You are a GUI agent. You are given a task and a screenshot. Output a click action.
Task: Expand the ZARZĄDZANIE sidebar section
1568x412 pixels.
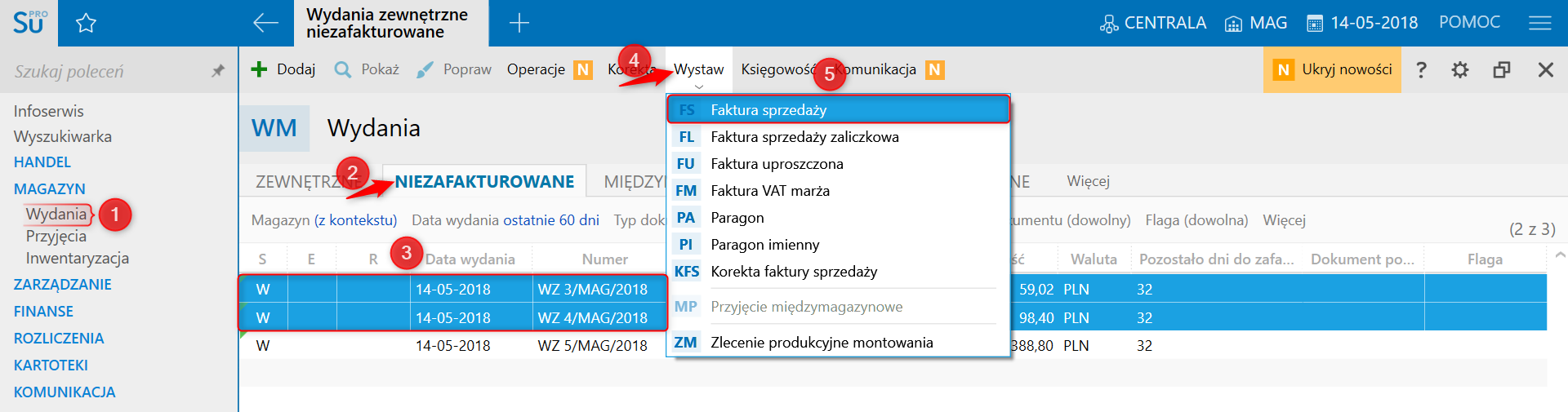(63, 285)
